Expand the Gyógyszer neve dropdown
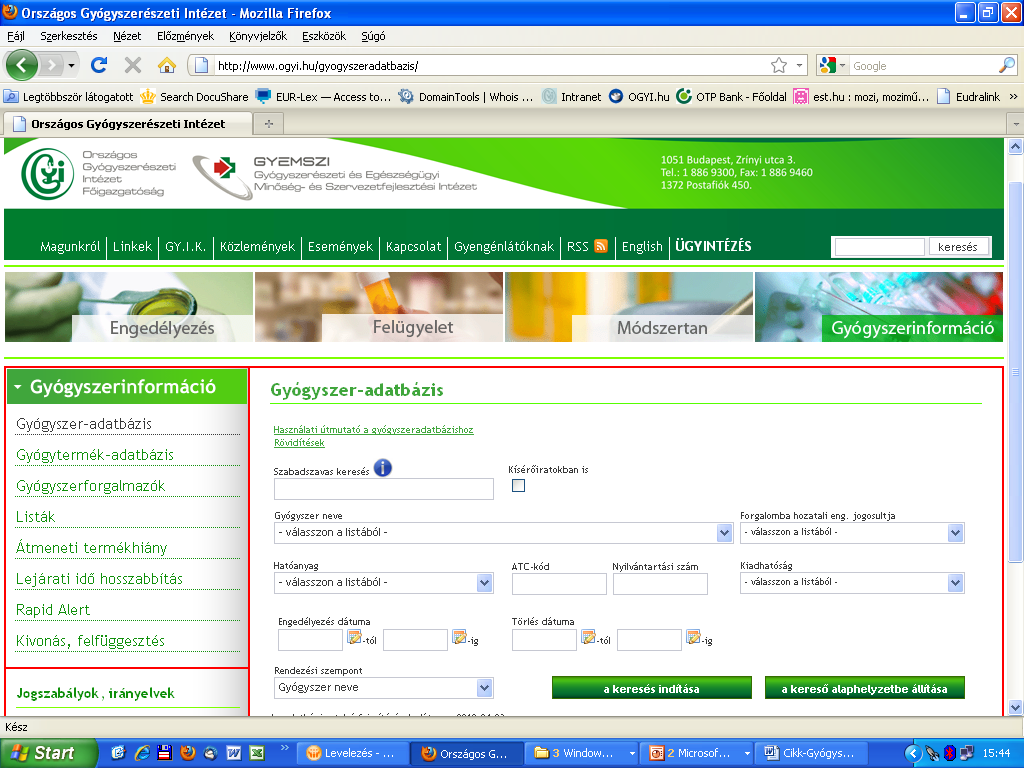 (724, 533)
